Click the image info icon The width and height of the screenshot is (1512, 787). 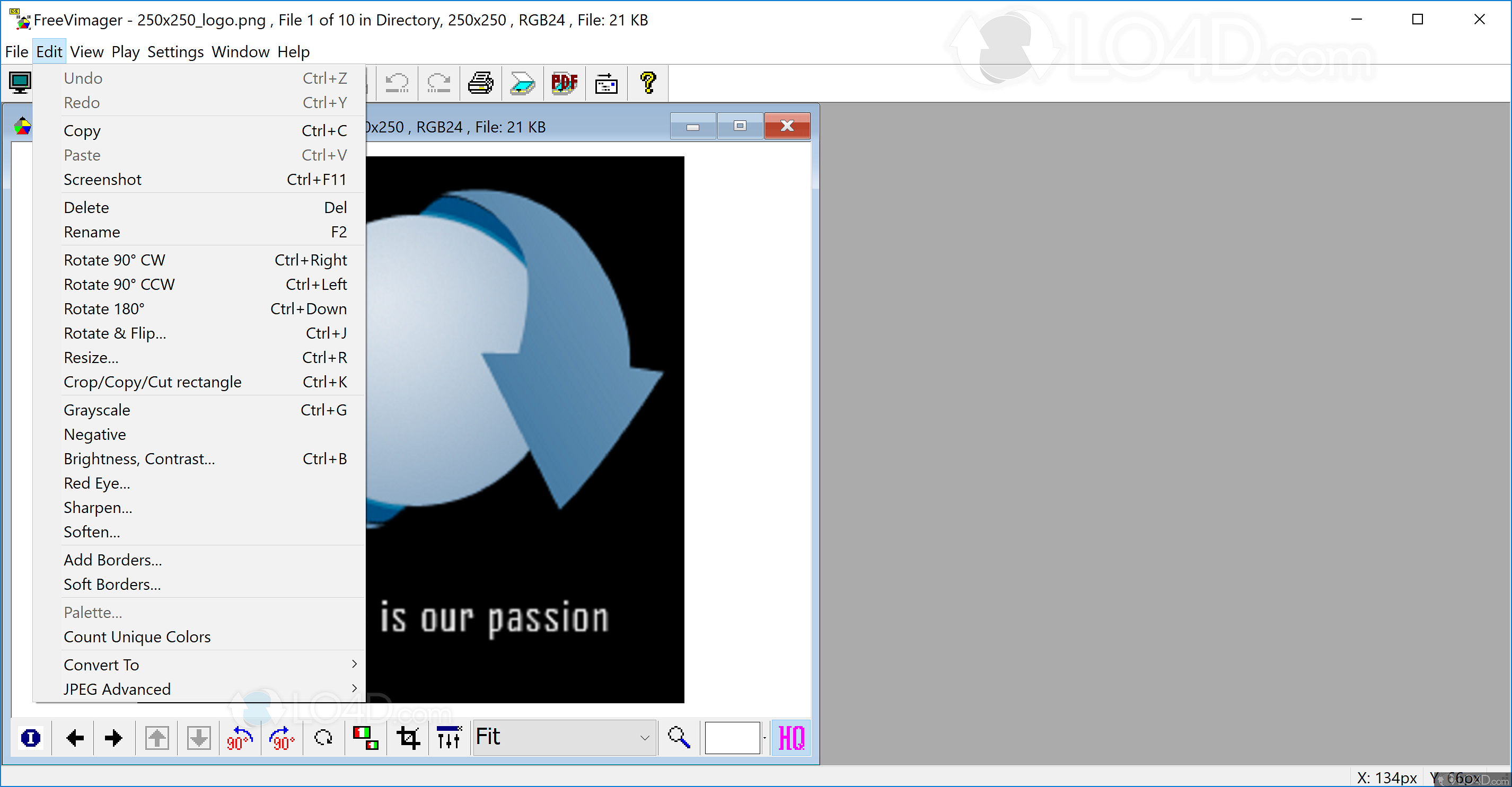point(31,738)
